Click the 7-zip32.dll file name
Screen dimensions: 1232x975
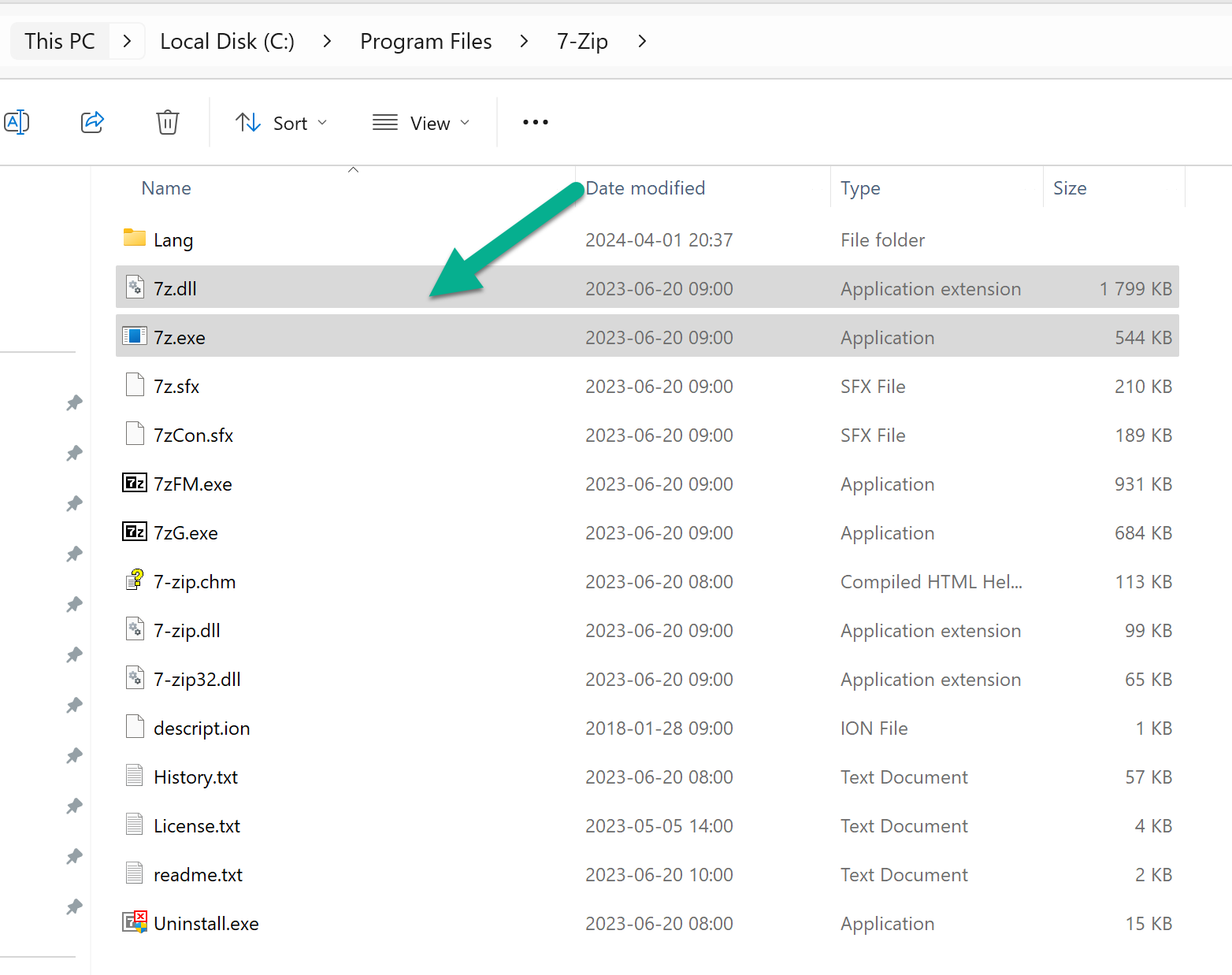(197, 680)
